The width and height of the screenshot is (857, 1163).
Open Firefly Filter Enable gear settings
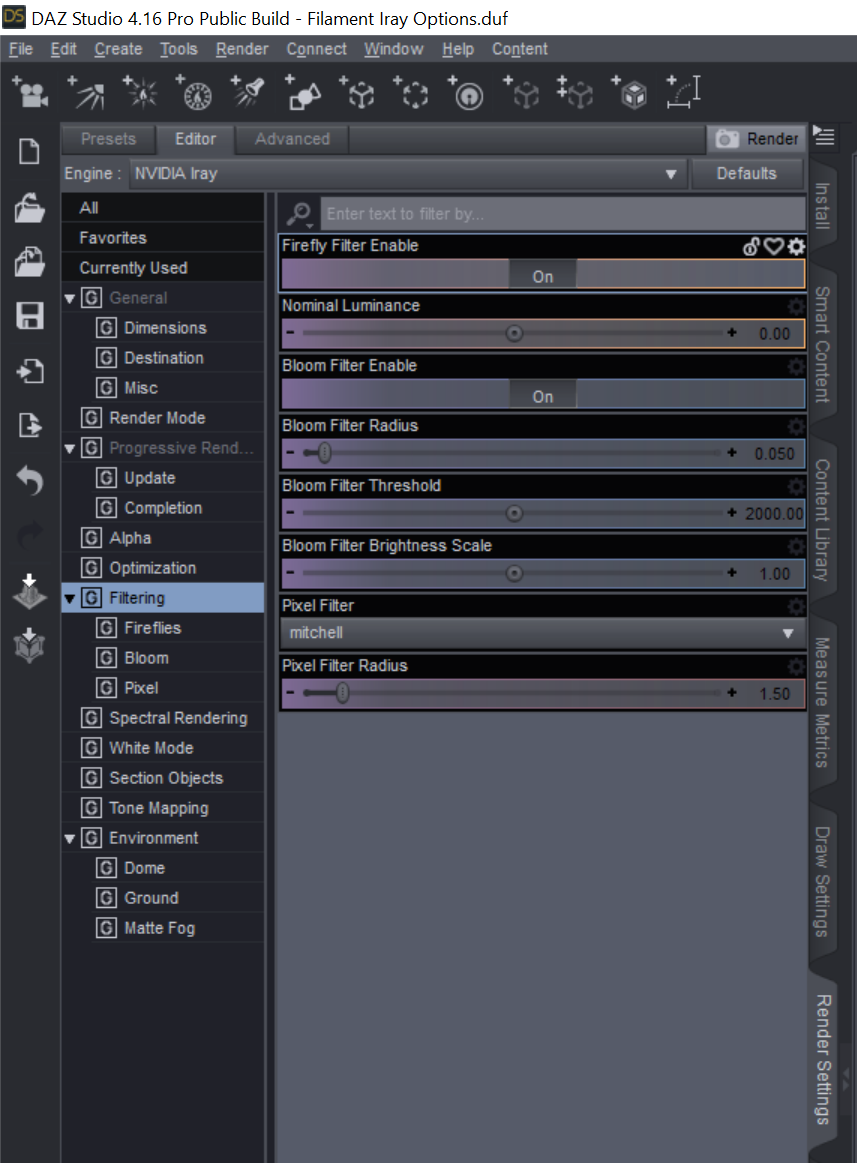[796, 246]
